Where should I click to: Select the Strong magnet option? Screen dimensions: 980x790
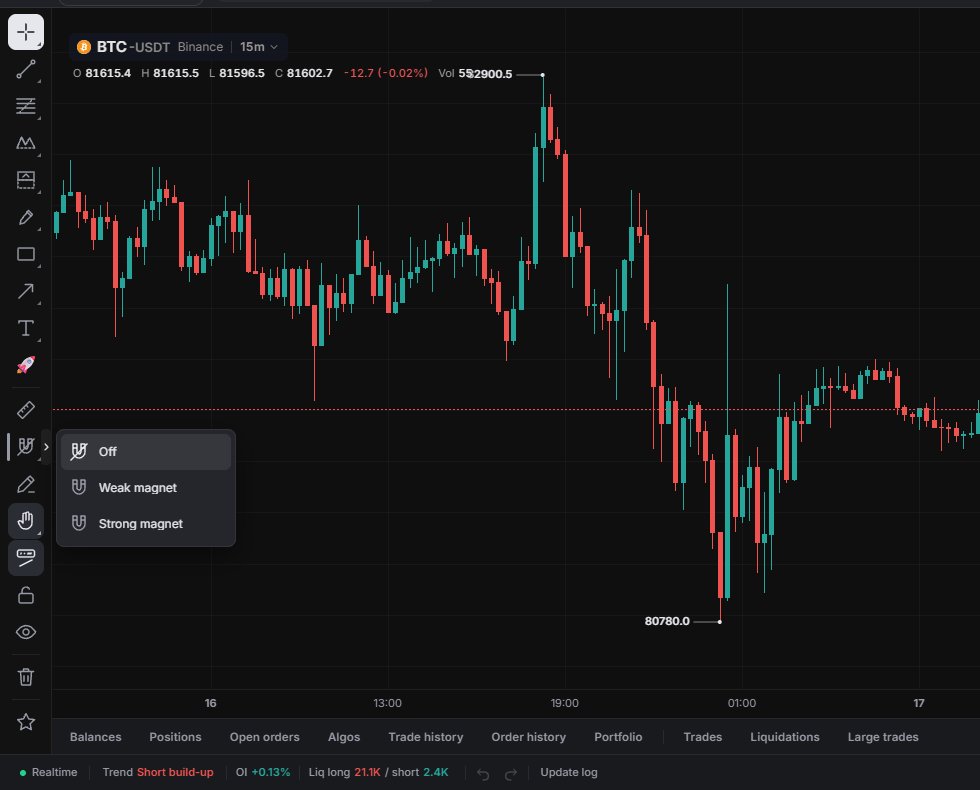click(146, 524)
